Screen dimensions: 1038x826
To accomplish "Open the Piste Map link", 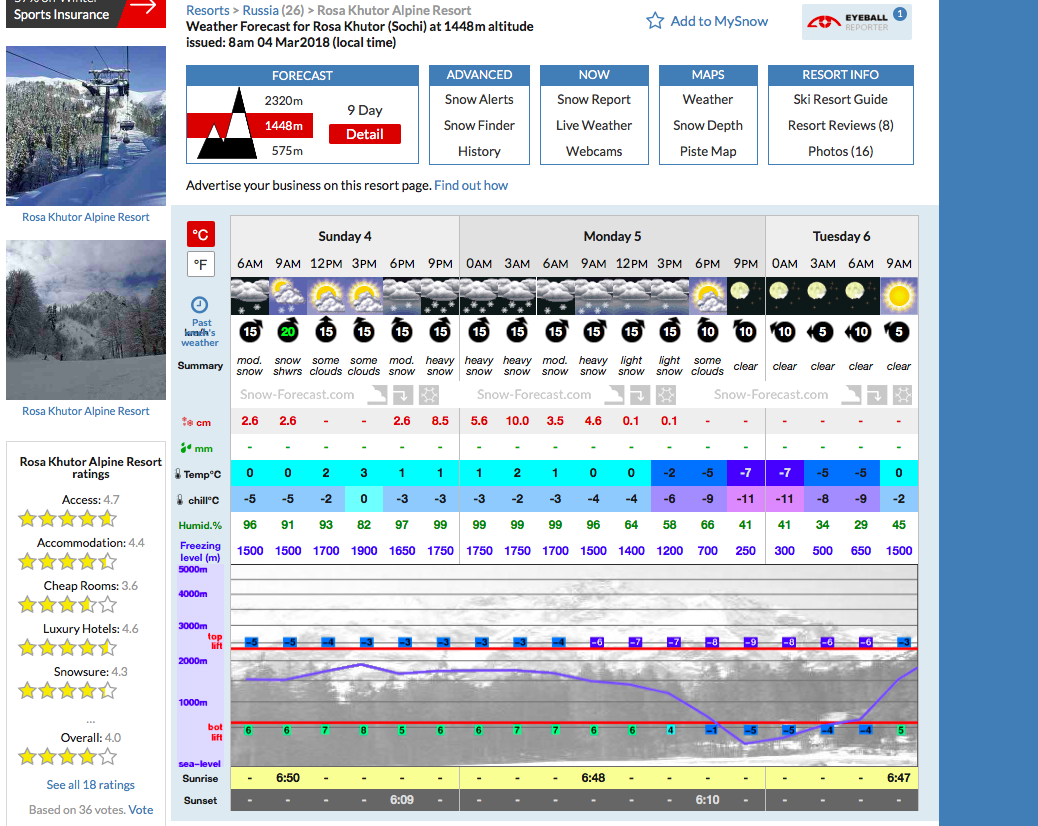I will pos(708,152).
